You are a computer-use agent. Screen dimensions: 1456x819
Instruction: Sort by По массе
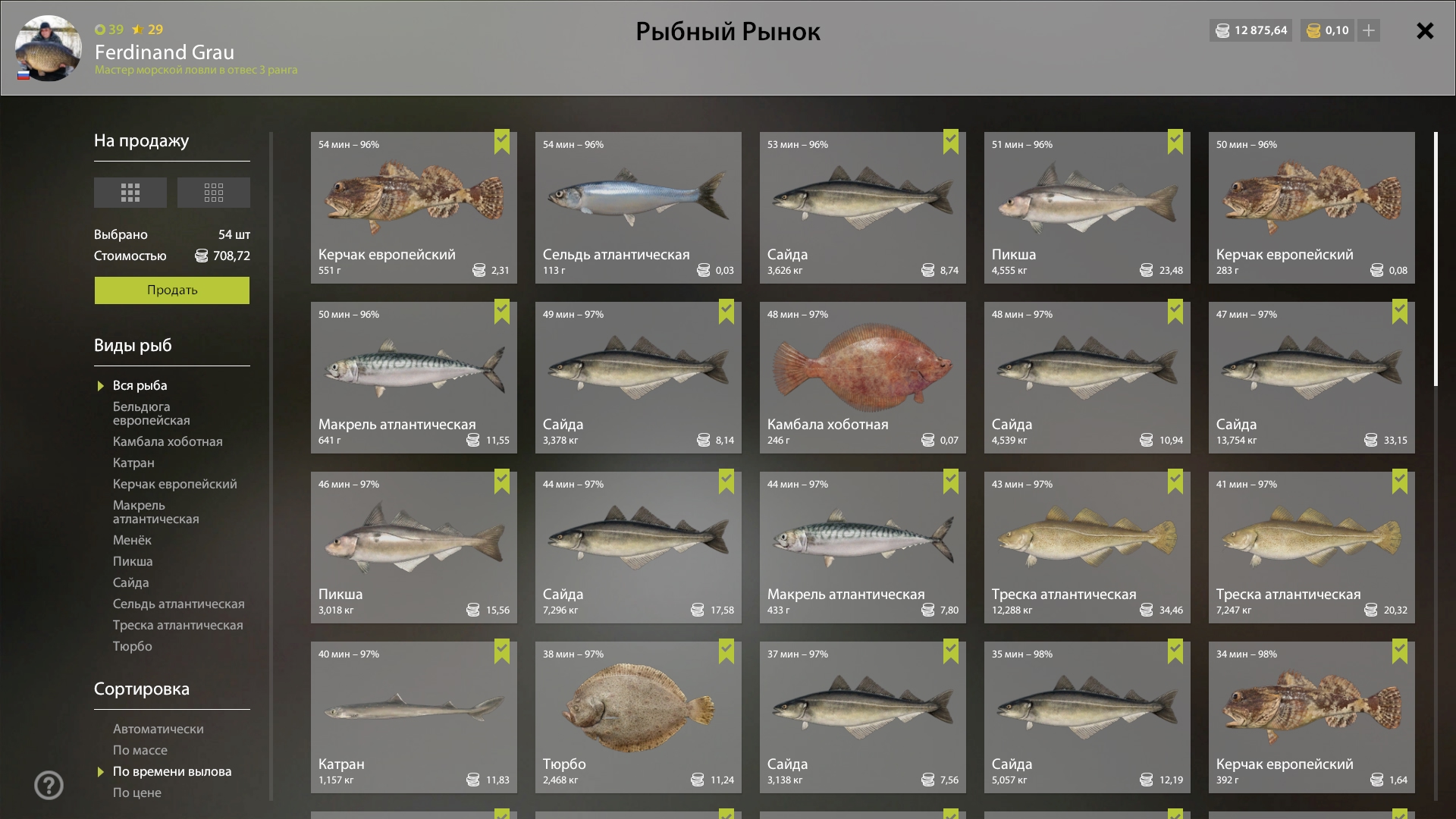pos(140,750)
